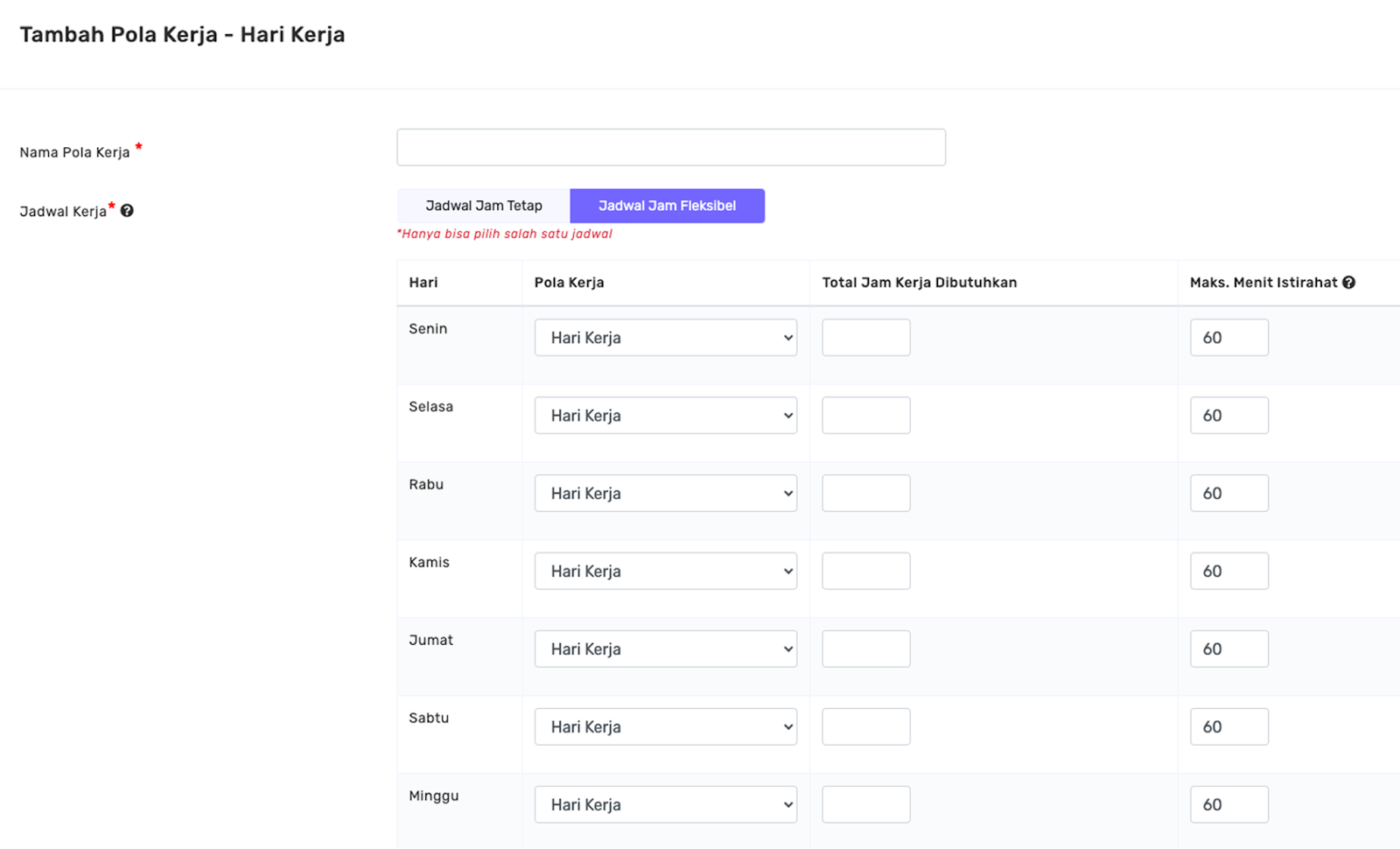This screenshot has height=849, width=1400.
Task: Click the Total Jam Kerja field for Rabu
Action: 865,493
